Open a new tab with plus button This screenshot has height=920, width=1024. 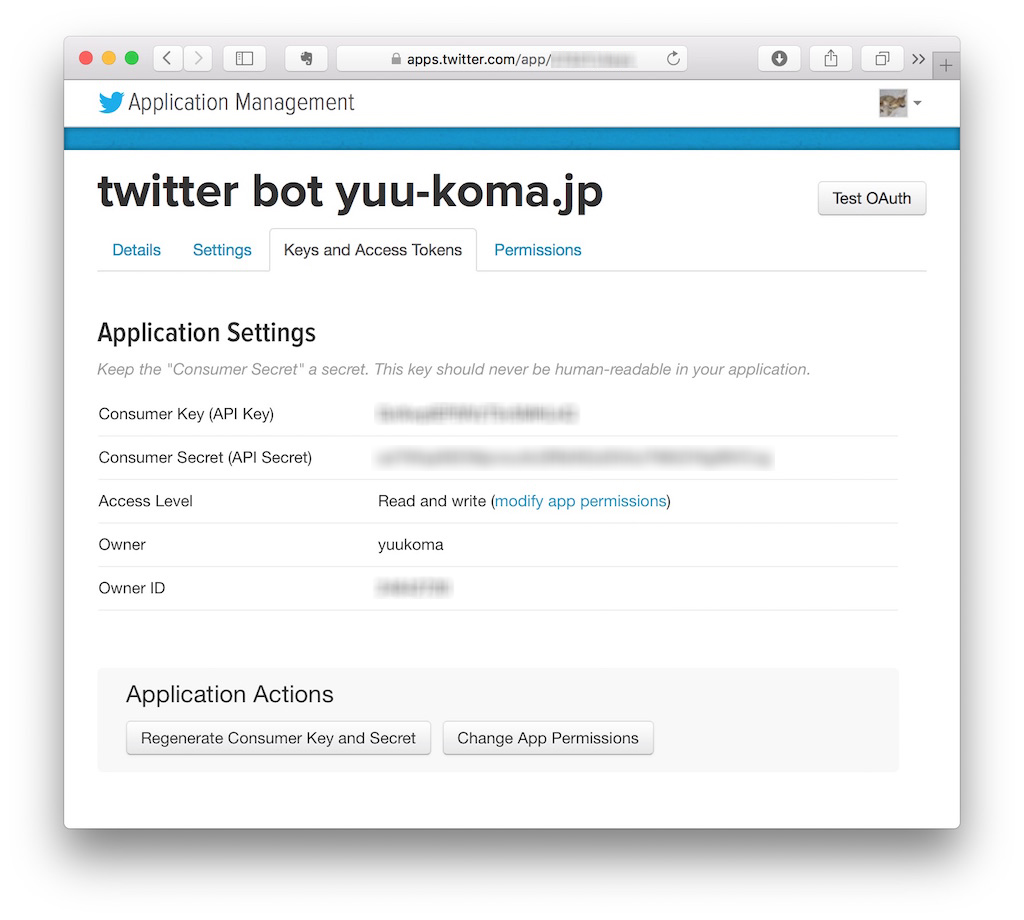[x=946, y=65]
